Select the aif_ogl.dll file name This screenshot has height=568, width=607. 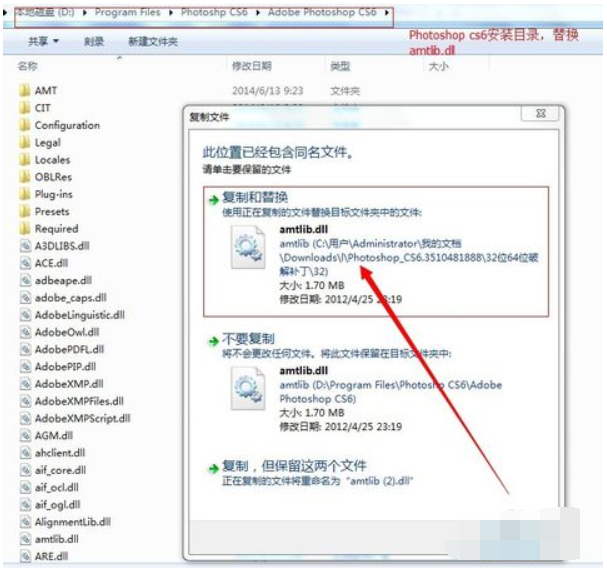point(57,505)
